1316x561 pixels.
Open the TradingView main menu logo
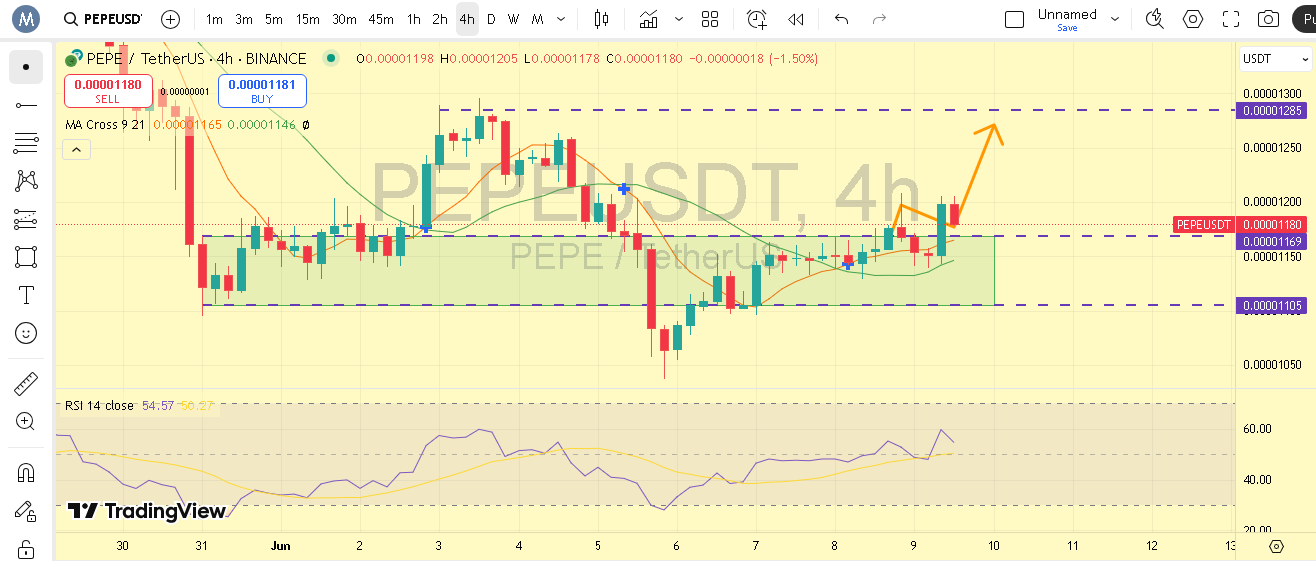(26, 18)
